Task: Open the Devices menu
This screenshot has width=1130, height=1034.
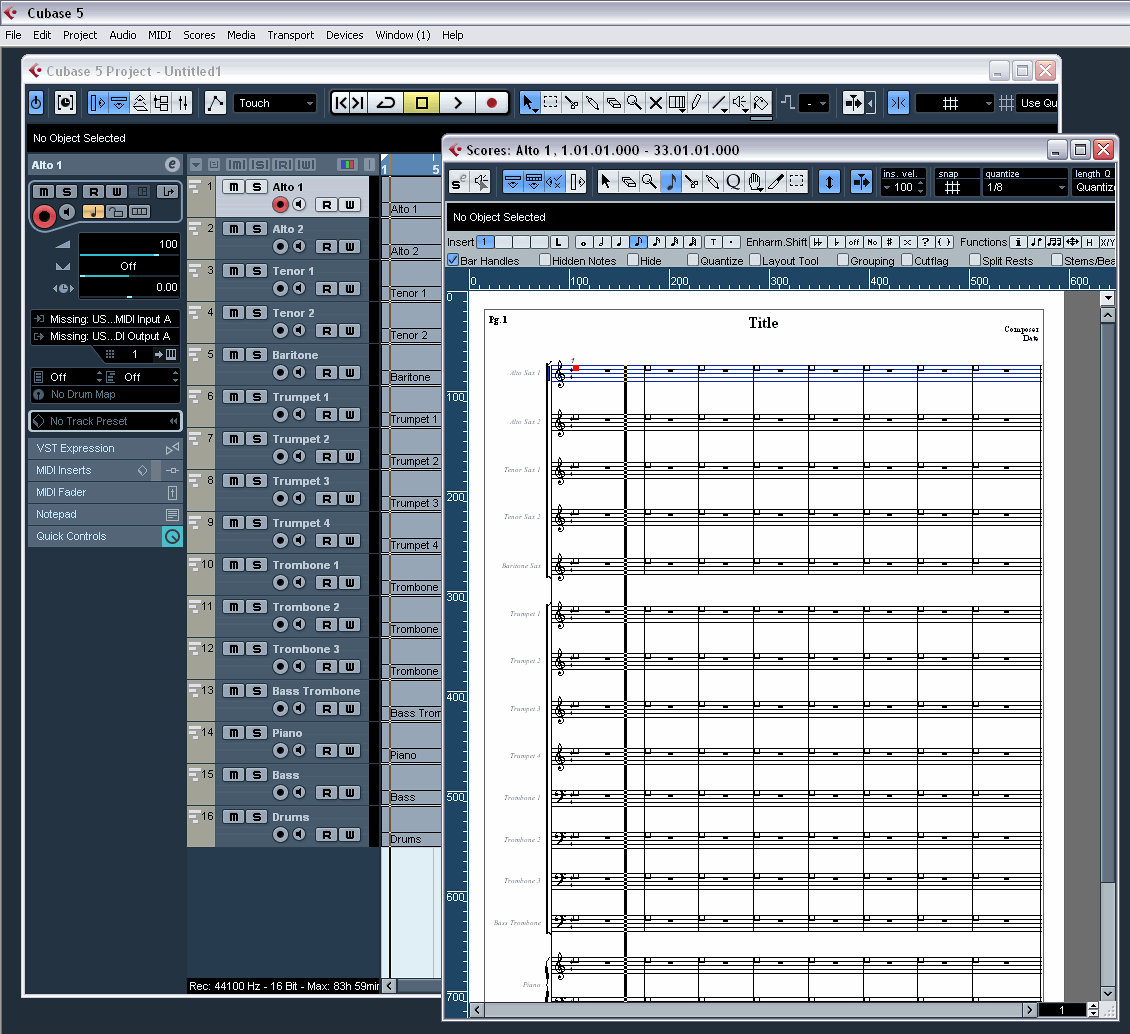Action: pos(344,35)
